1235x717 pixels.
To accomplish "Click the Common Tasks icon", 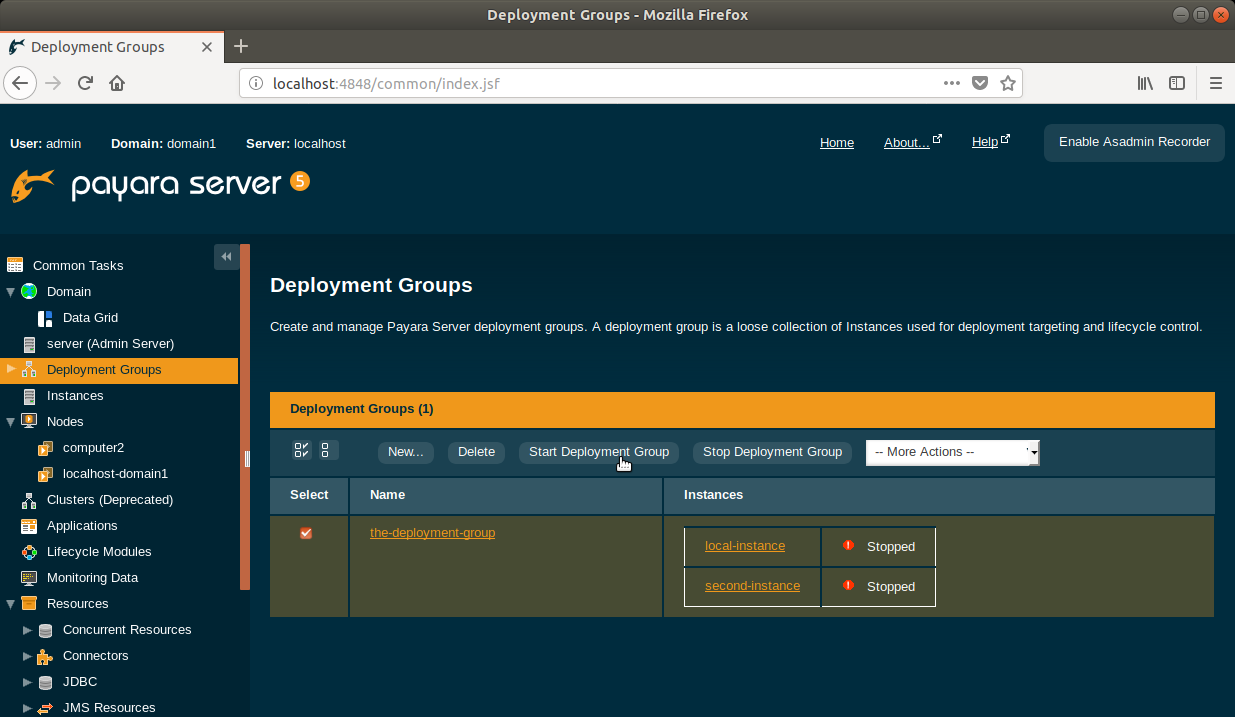I will click(x=15, y=265).
